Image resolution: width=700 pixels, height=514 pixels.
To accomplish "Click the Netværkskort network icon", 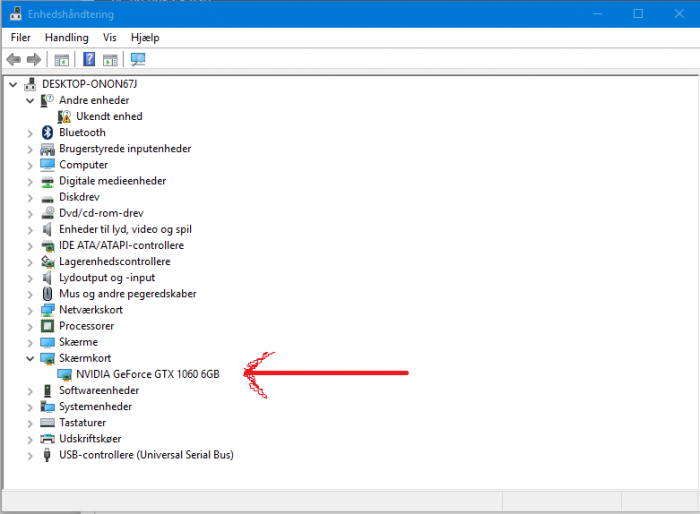I will [x=47, y=310].
